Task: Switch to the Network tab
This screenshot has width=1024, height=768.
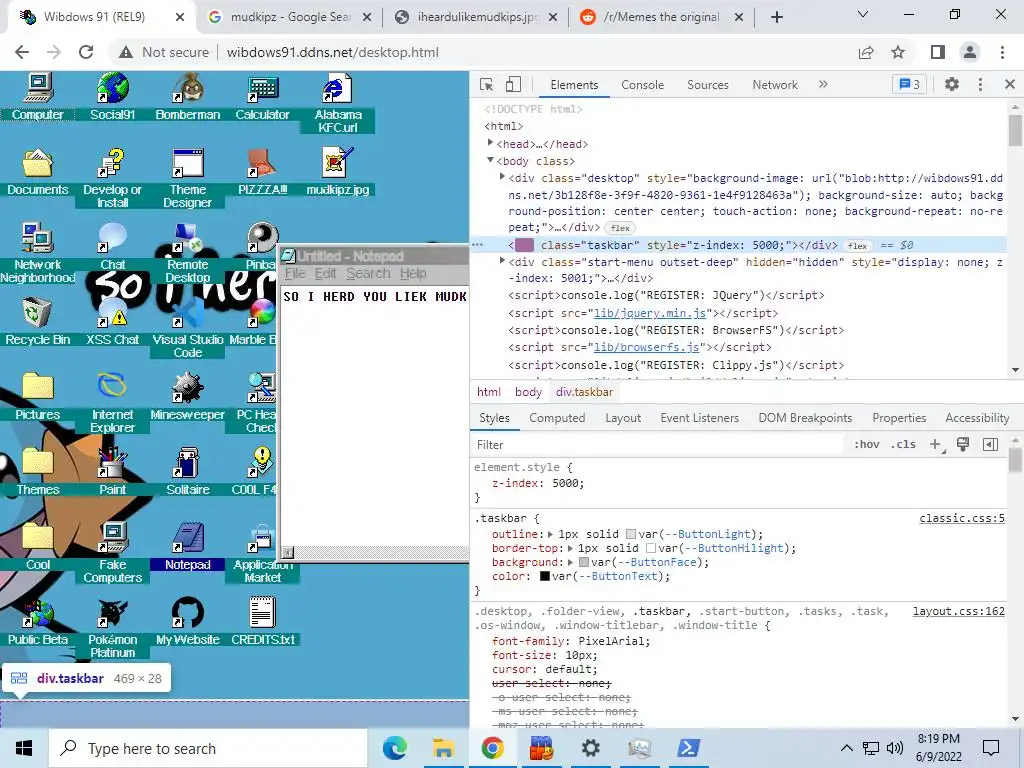Action: click(775, 84)
